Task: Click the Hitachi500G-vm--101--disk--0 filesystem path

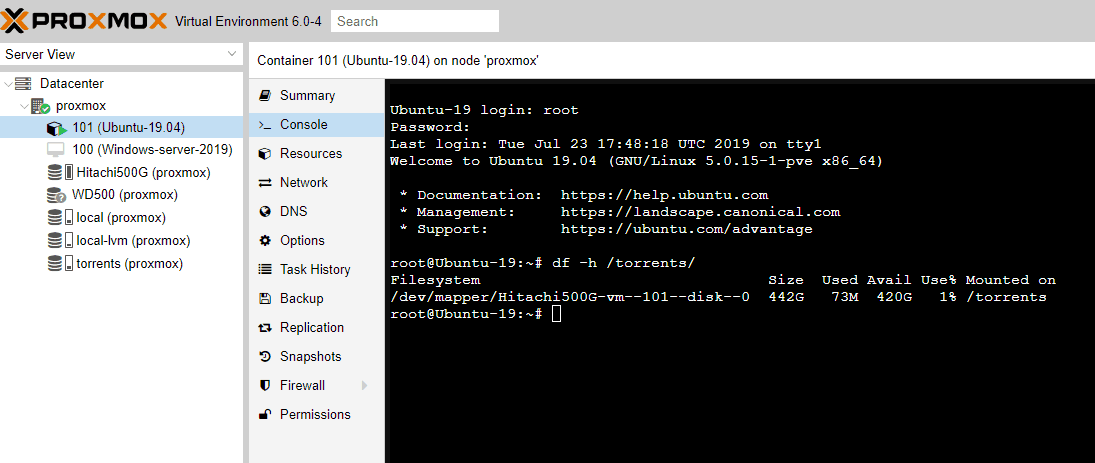Action: tap(570, 297)
